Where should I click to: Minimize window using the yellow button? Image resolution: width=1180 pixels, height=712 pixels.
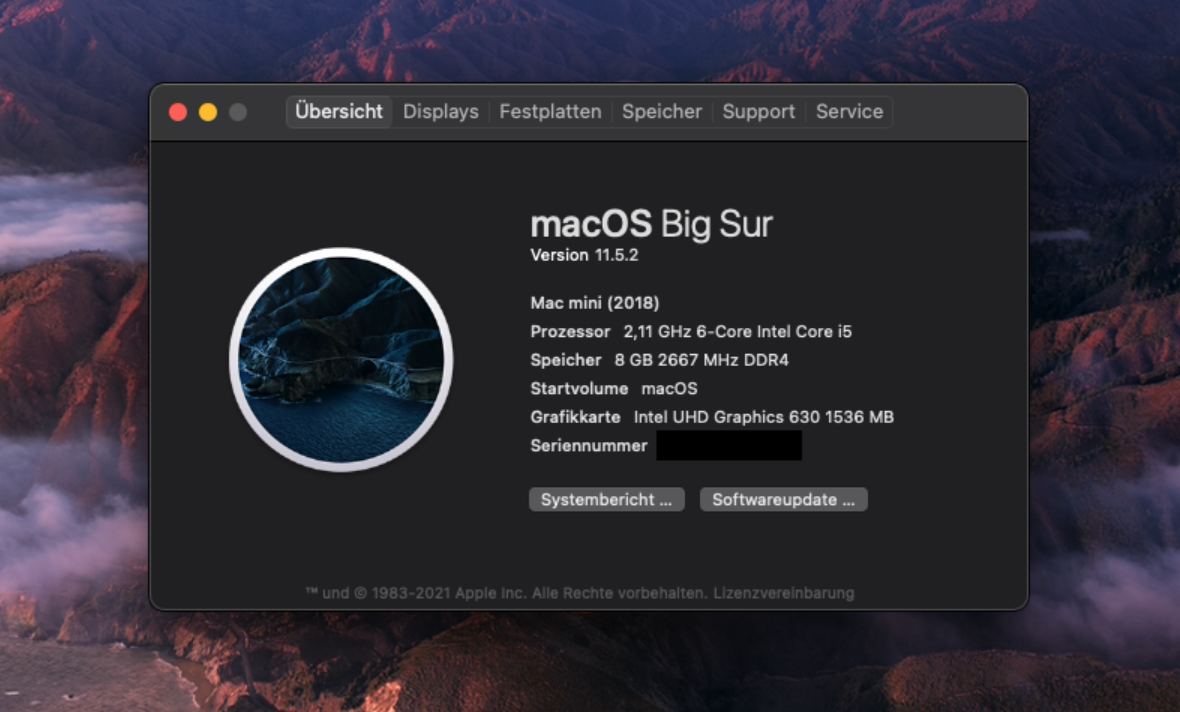point(208,112)
